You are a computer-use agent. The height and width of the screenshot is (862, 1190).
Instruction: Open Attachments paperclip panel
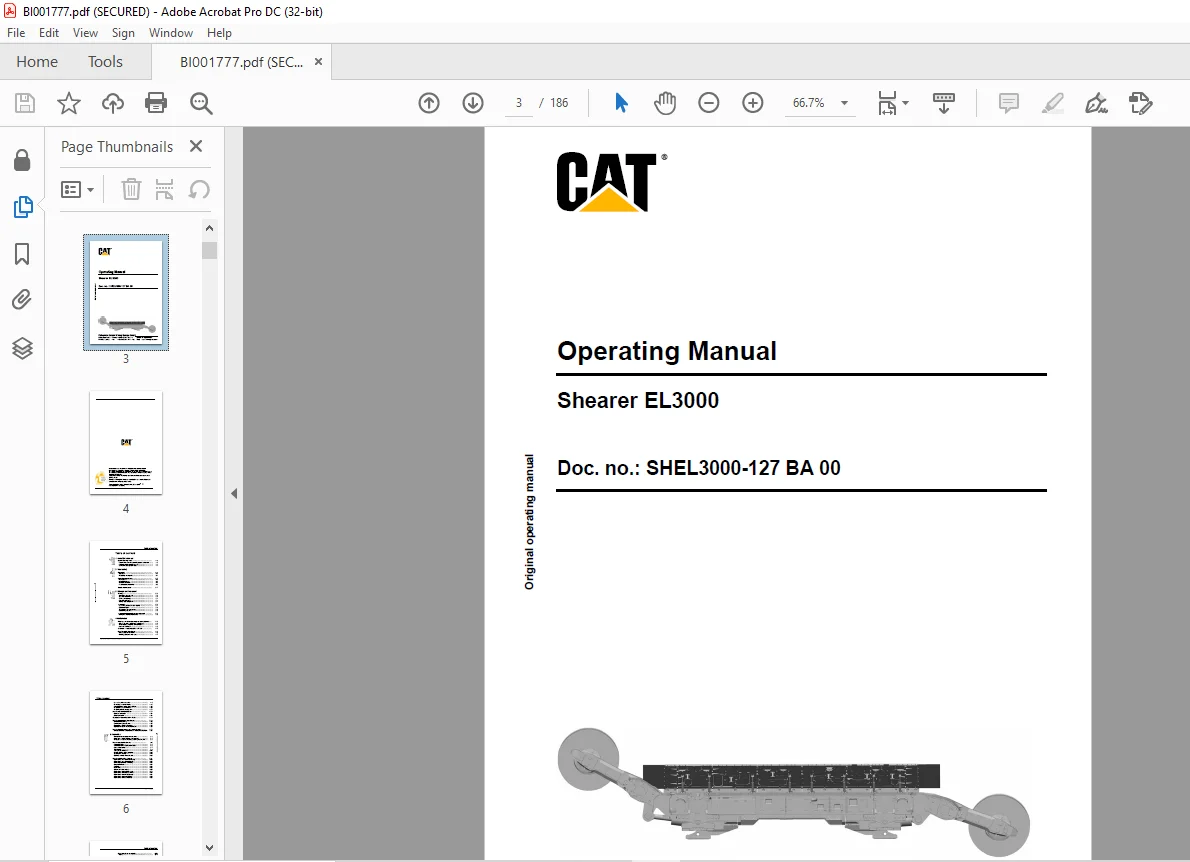(x=22, y=300)
